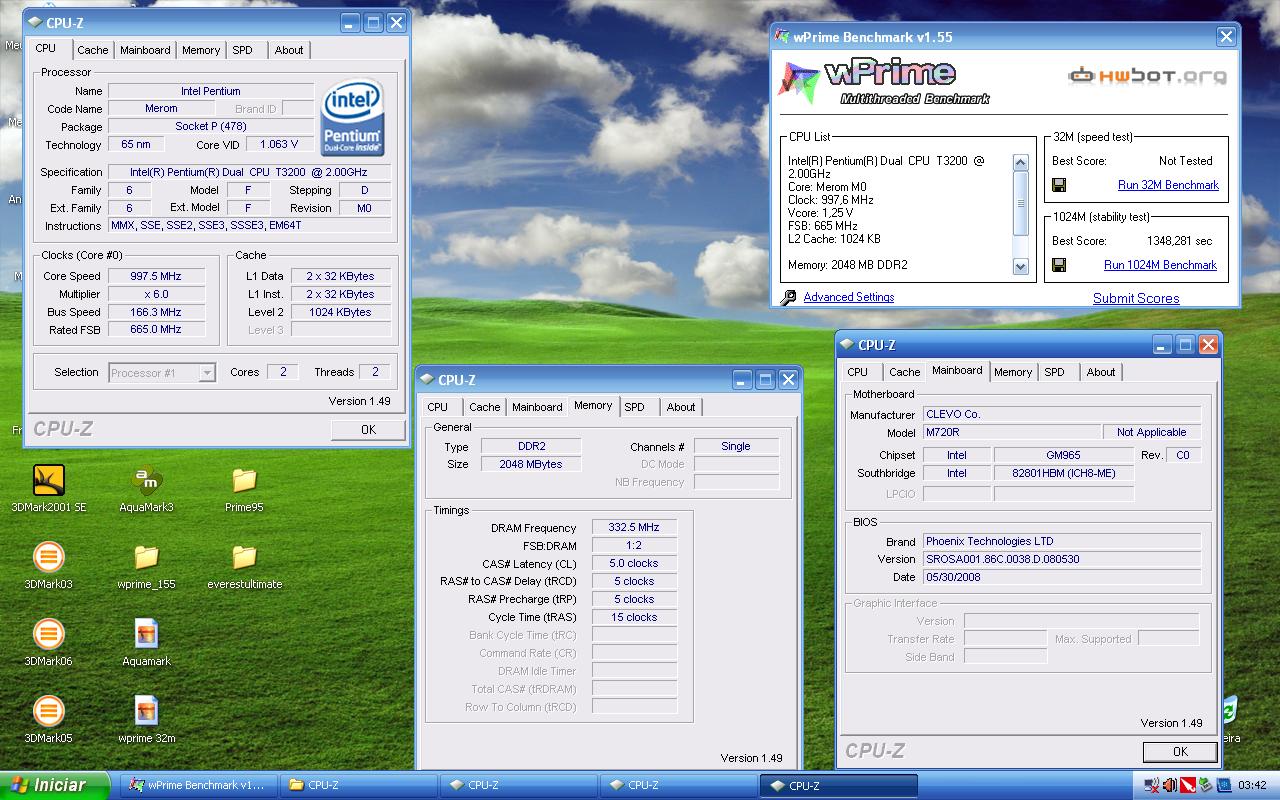Click the Model M720R field
The width and height of the screenshot is (1280, 800).
[x=1011, y=433]
